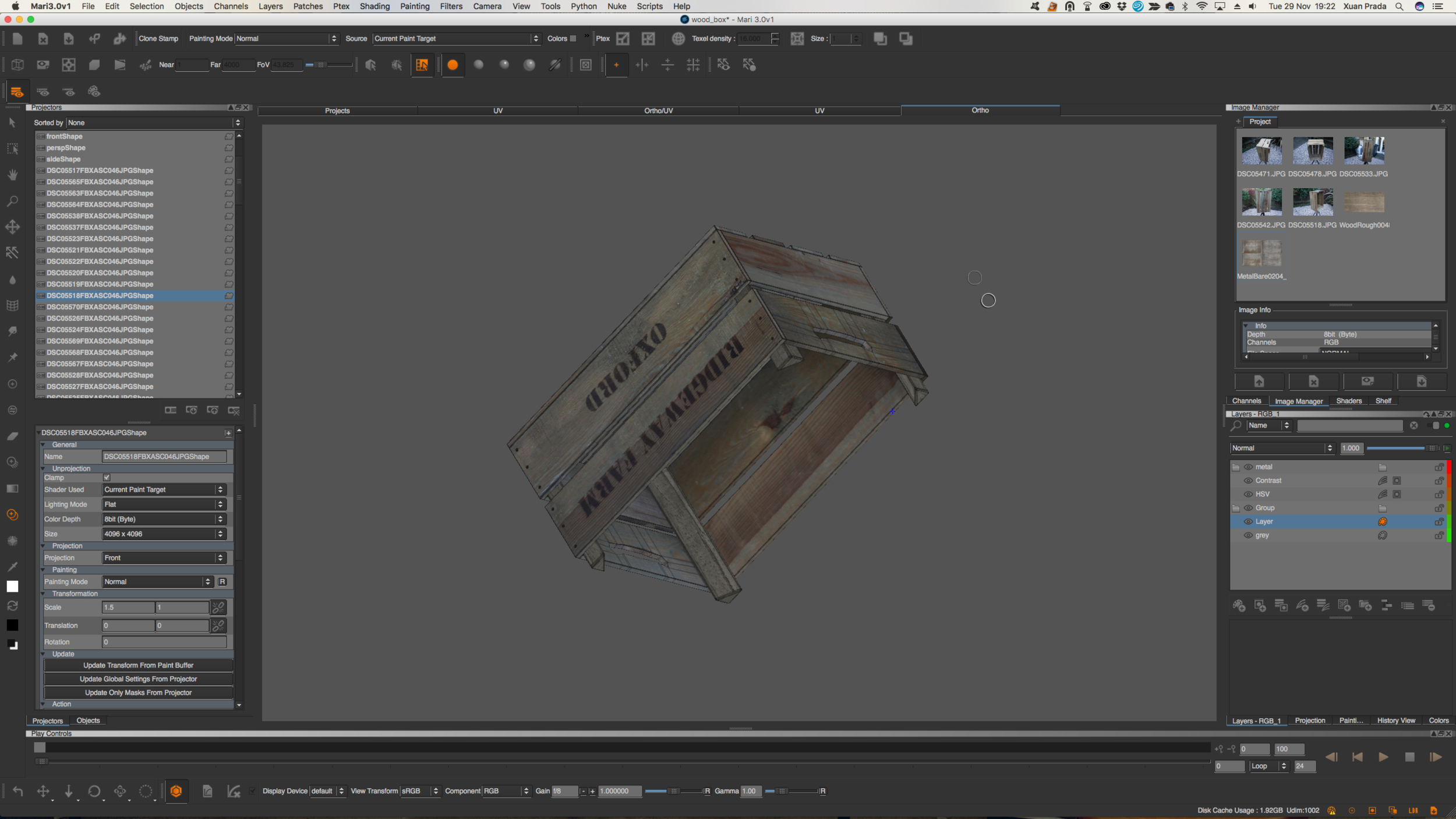Select the Eraser tool
This screenshot has height=819, width=1456.
click(12, 436)
